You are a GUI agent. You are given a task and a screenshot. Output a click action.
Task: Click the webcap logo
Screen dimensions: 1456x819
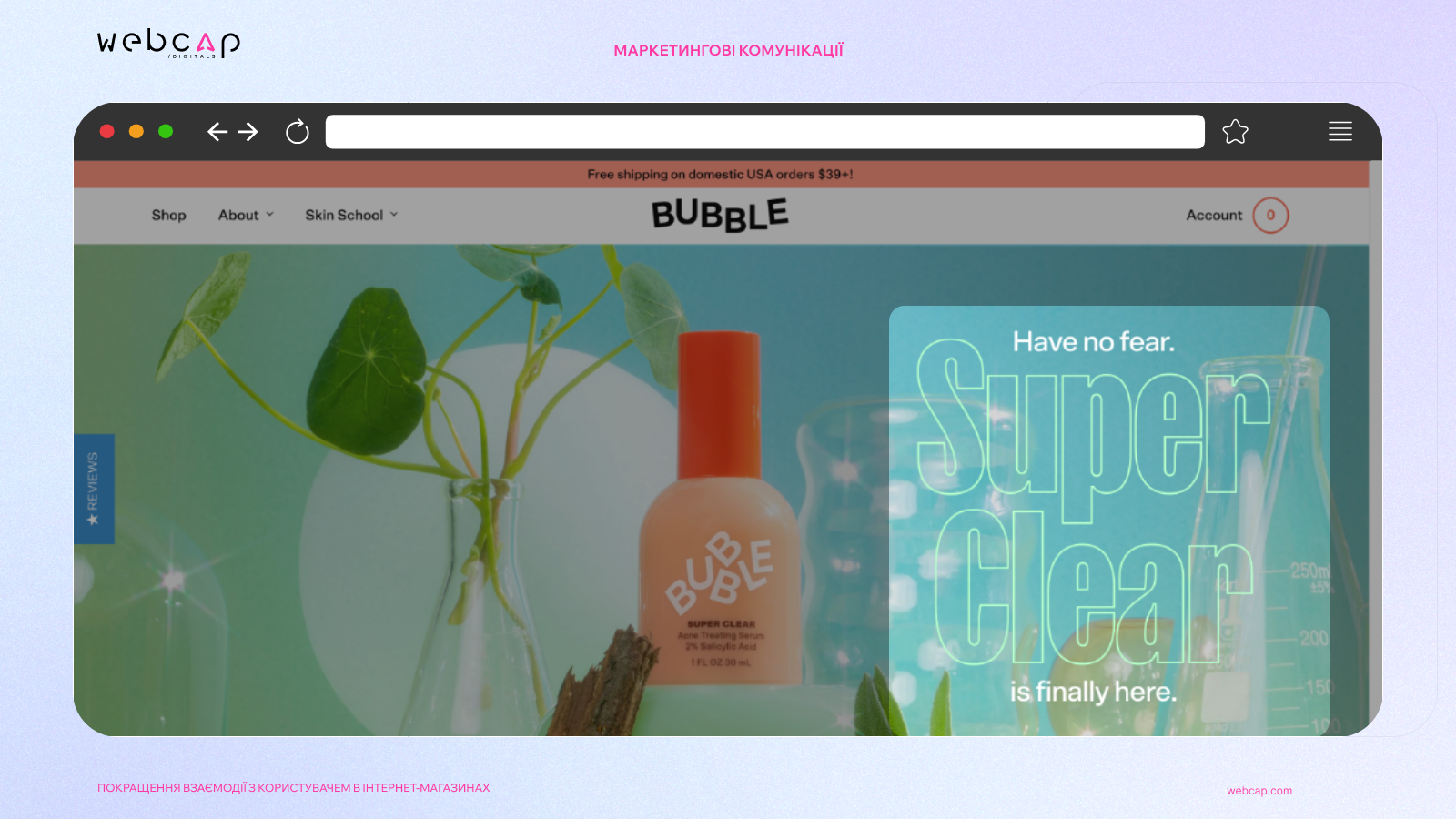(168, 43)
